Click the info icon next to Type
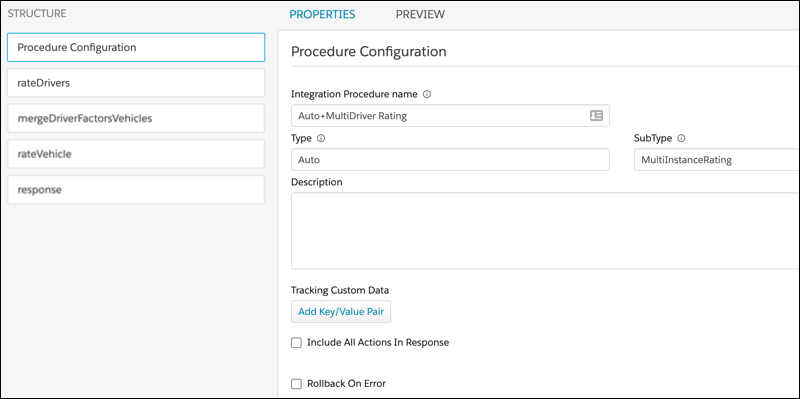The height and width of the screenshot is (399, 800). coord(321,138)
